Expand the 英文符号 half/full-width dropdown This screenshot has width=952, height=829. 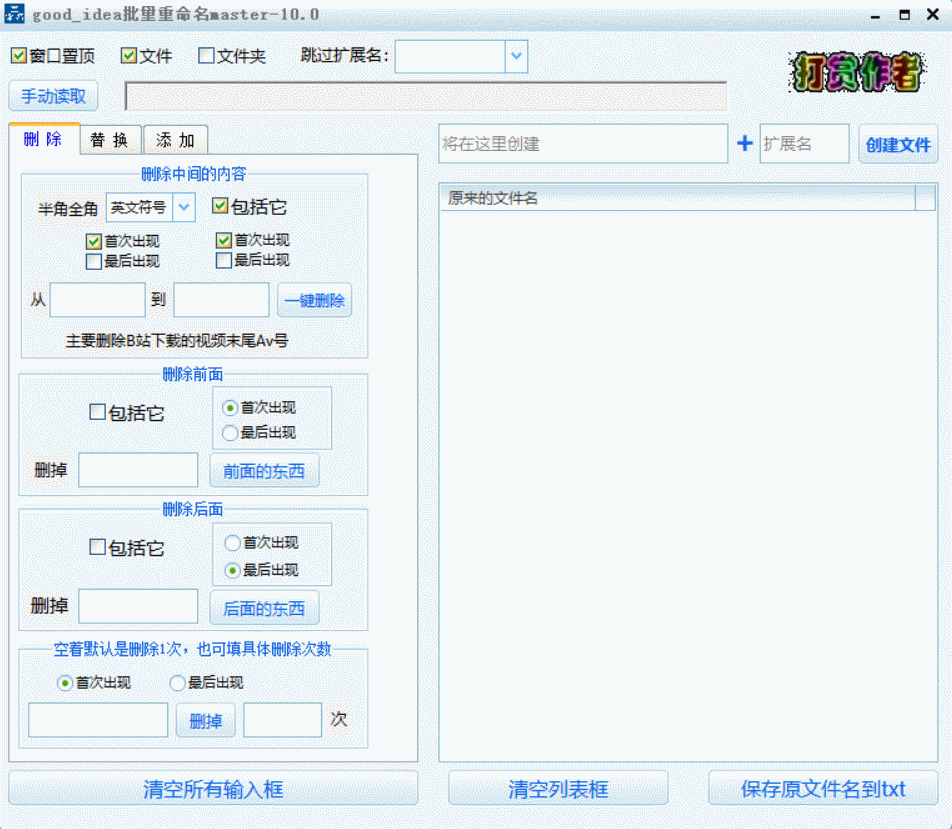(184, 208)
